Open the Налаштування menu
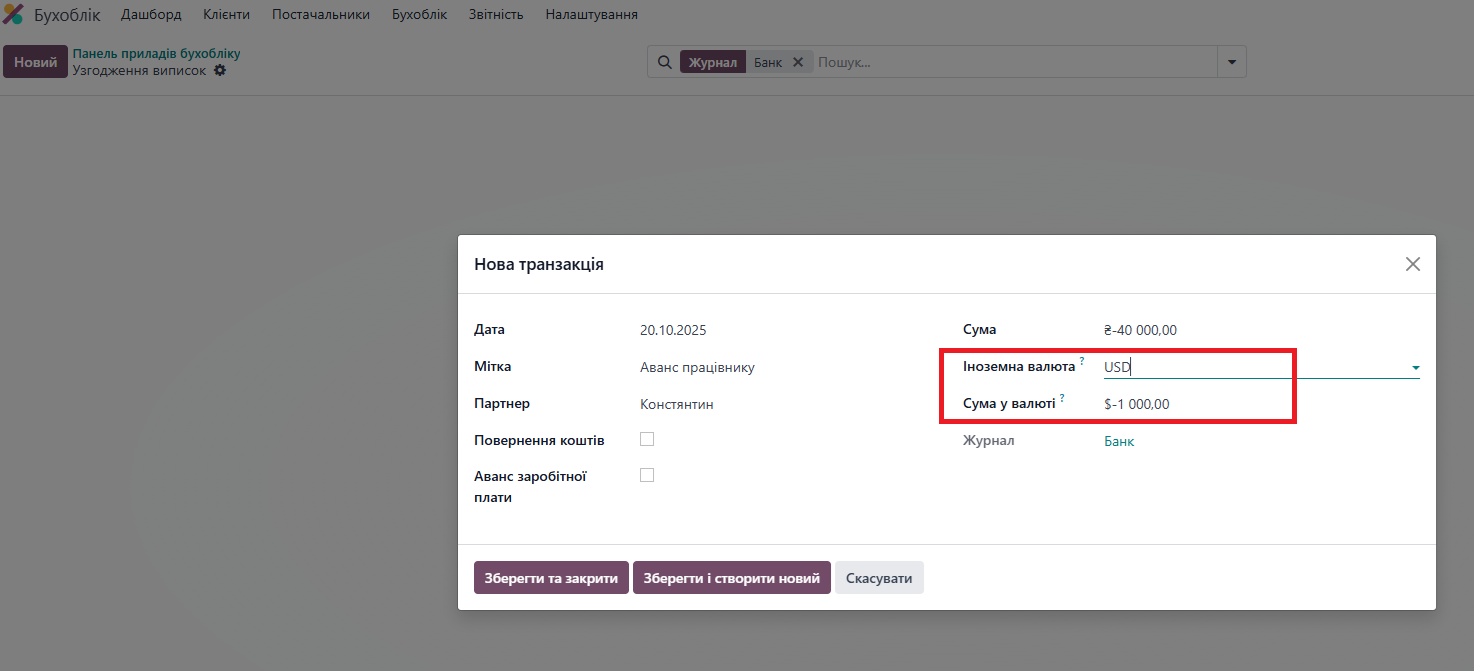Screen dimensions: 1474x671 click(591, 15)
